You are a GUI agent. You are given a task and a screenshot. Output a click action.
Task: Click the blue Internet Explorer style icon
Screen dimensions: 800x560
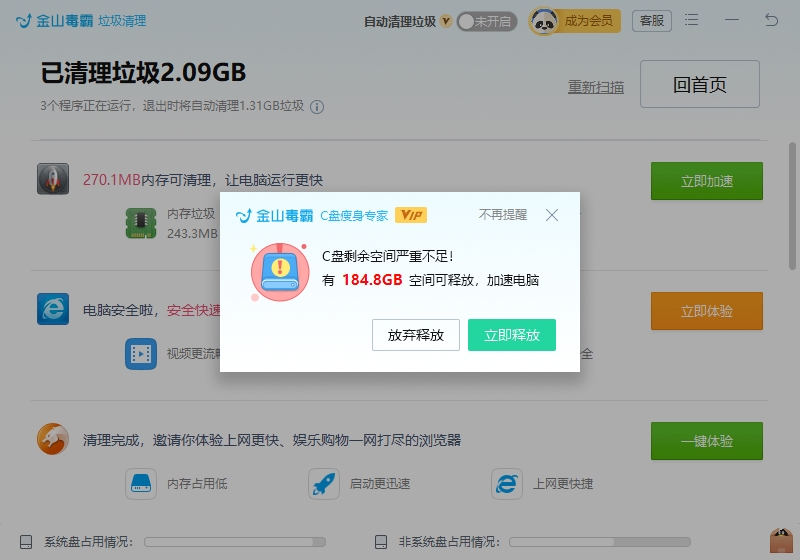[53, 309]
